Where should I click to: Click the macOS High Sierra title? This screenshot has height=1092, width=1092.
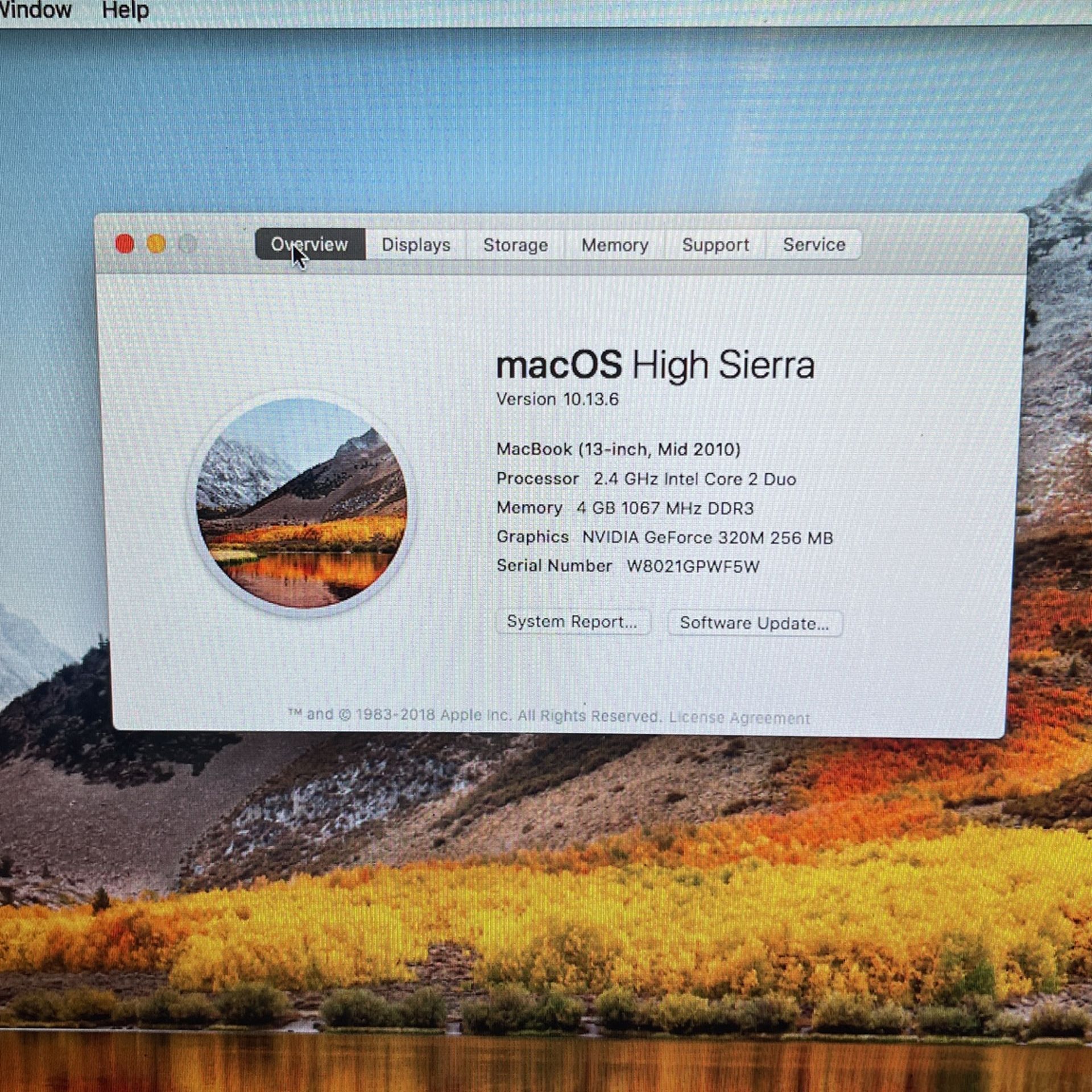655,365
